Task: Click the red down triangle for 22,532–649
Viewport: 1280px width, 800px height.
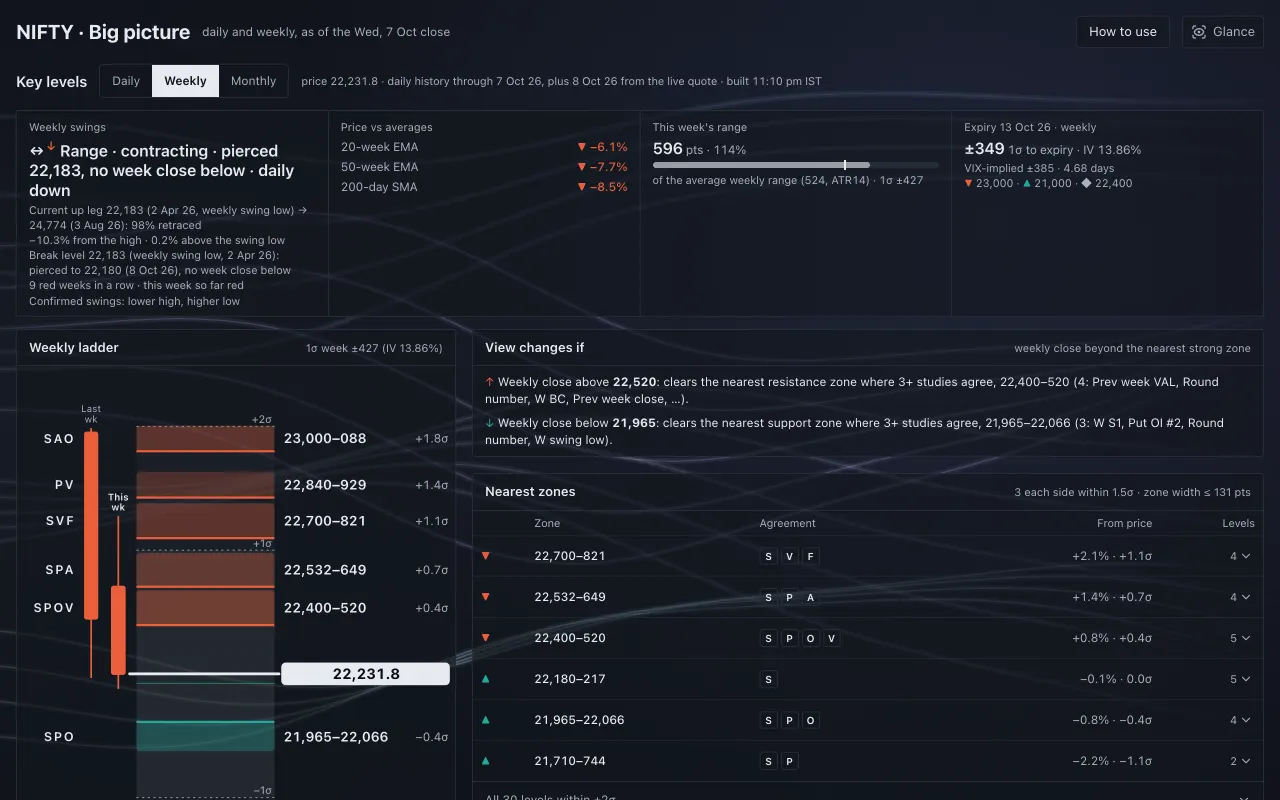Action: (486, 597)
